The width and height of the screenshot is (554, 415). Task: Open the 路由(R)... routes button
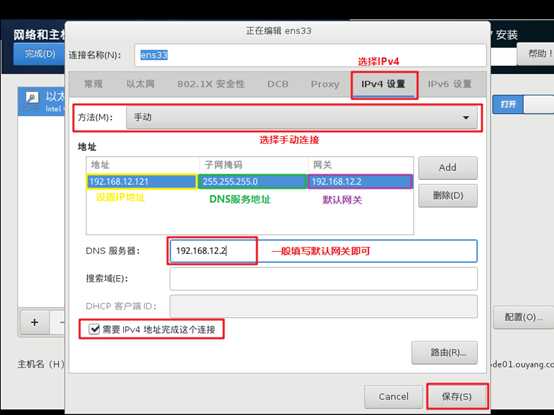pyautogui.click(x=444, y=352)
